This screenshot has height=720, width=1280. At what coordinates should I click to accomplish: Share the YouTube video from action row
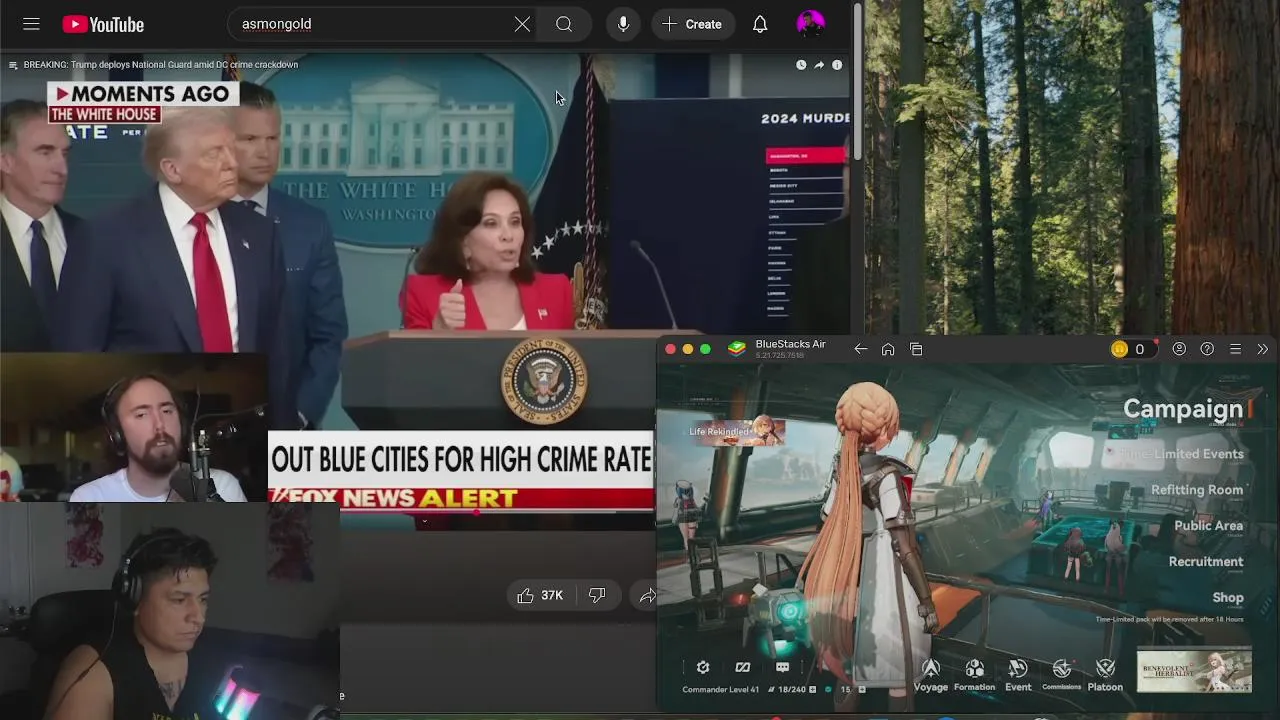click(646, 595)
